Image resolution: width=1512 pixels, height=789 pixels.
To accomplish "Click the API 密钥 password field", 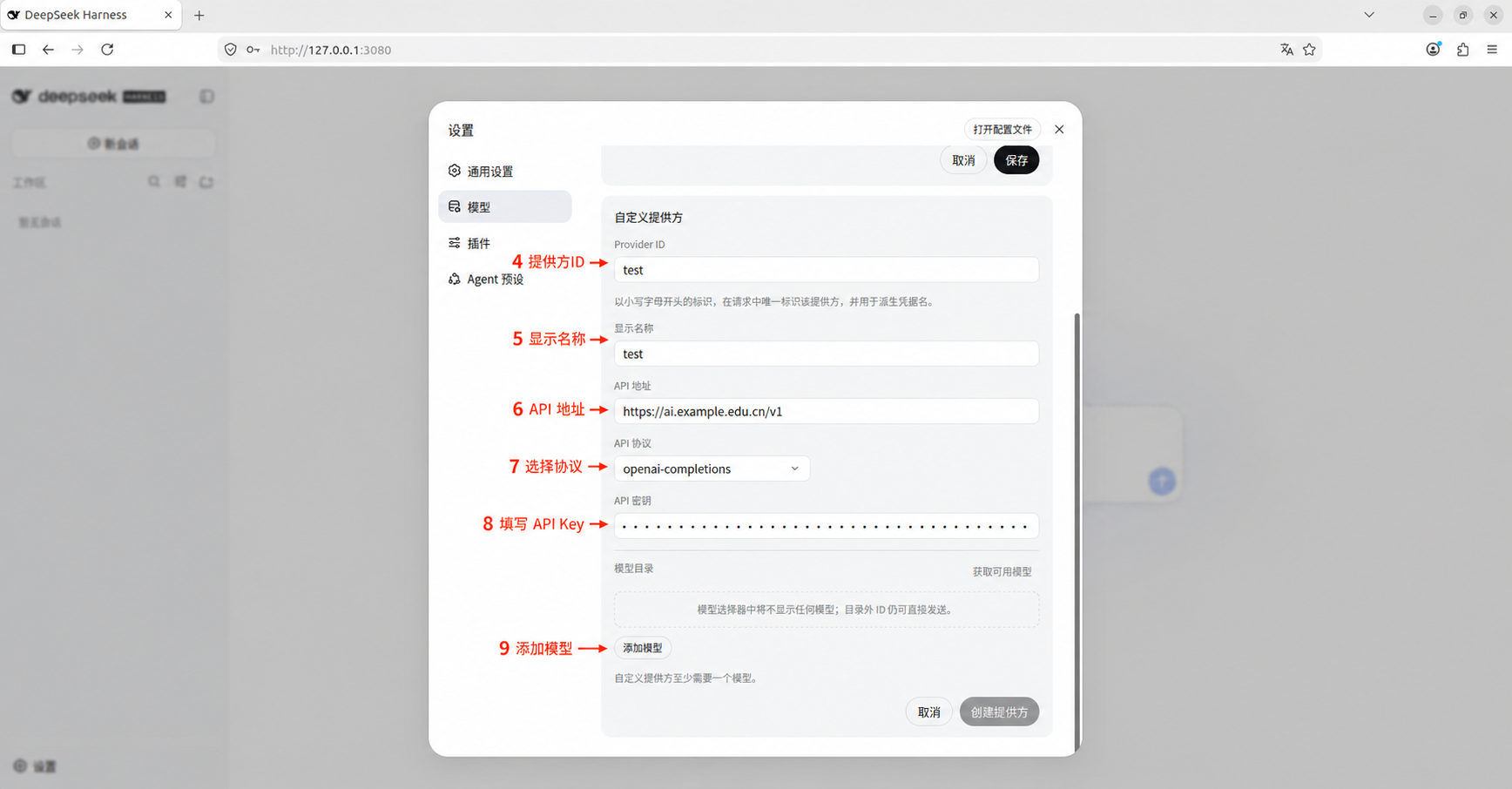I will 826,526.
